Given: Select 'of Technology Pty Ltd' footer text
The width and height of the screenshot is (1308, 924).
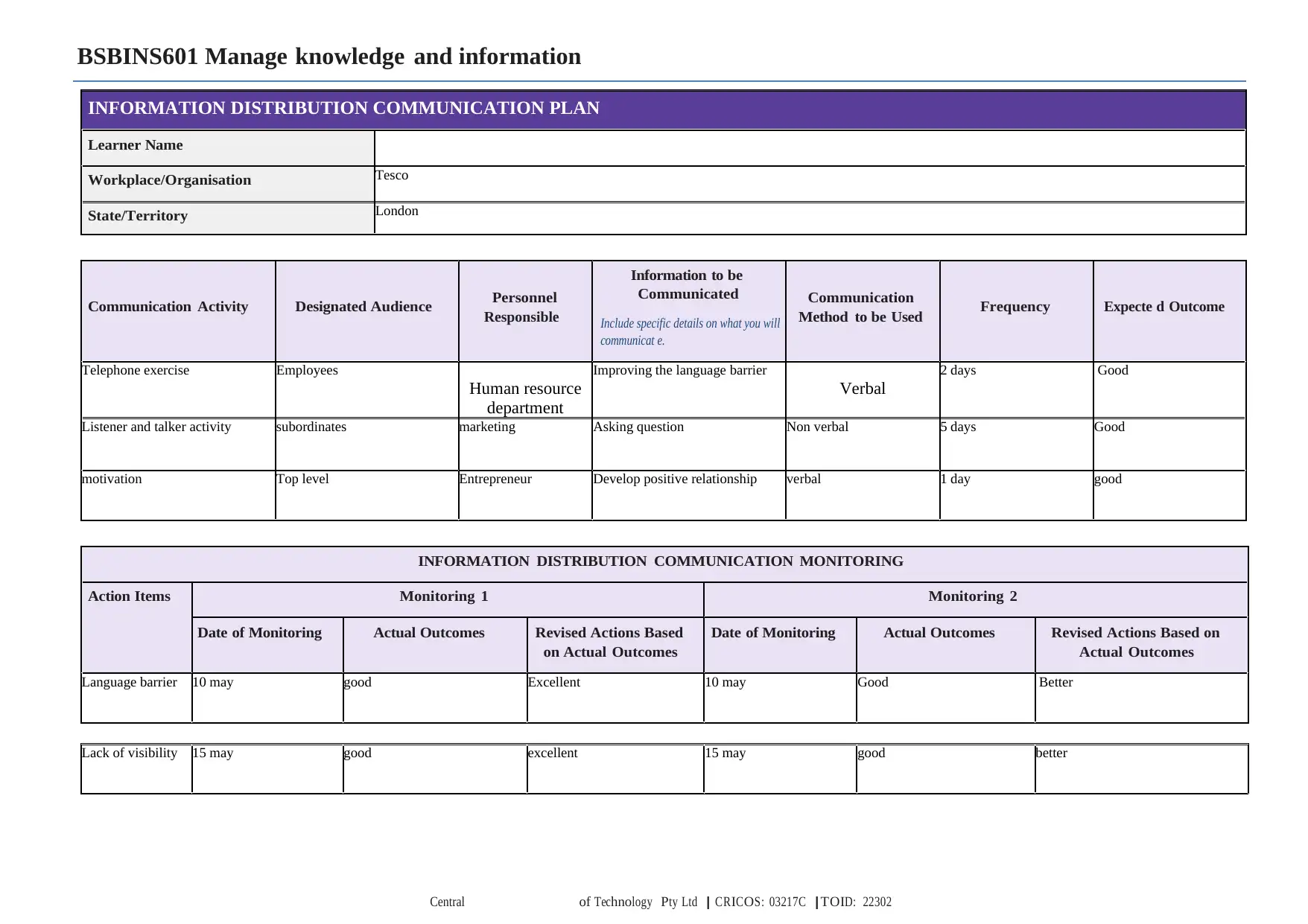Looking at the screenshot, I should 638,902.
